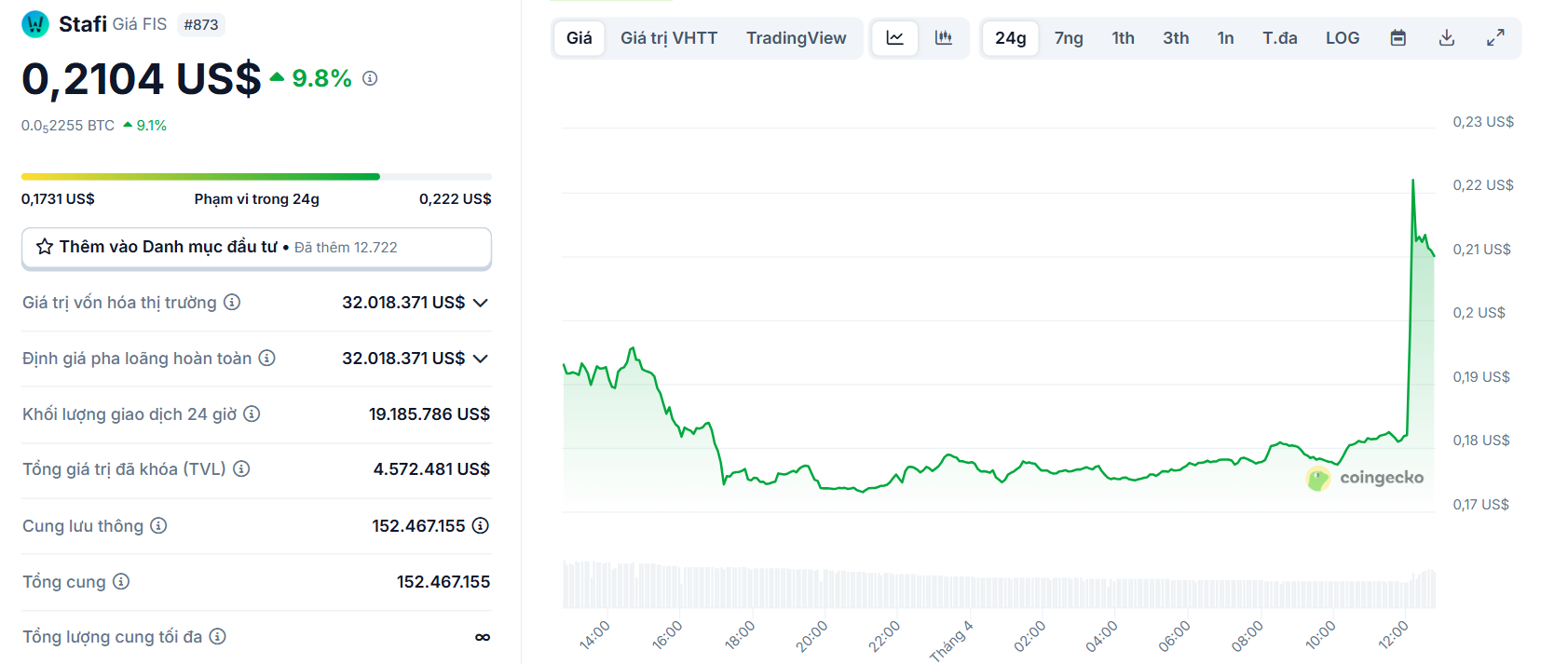Select the T.đa maximum range option
Image resolution: width=1568 pixels, height=664 pixels.
[1279, 38]
